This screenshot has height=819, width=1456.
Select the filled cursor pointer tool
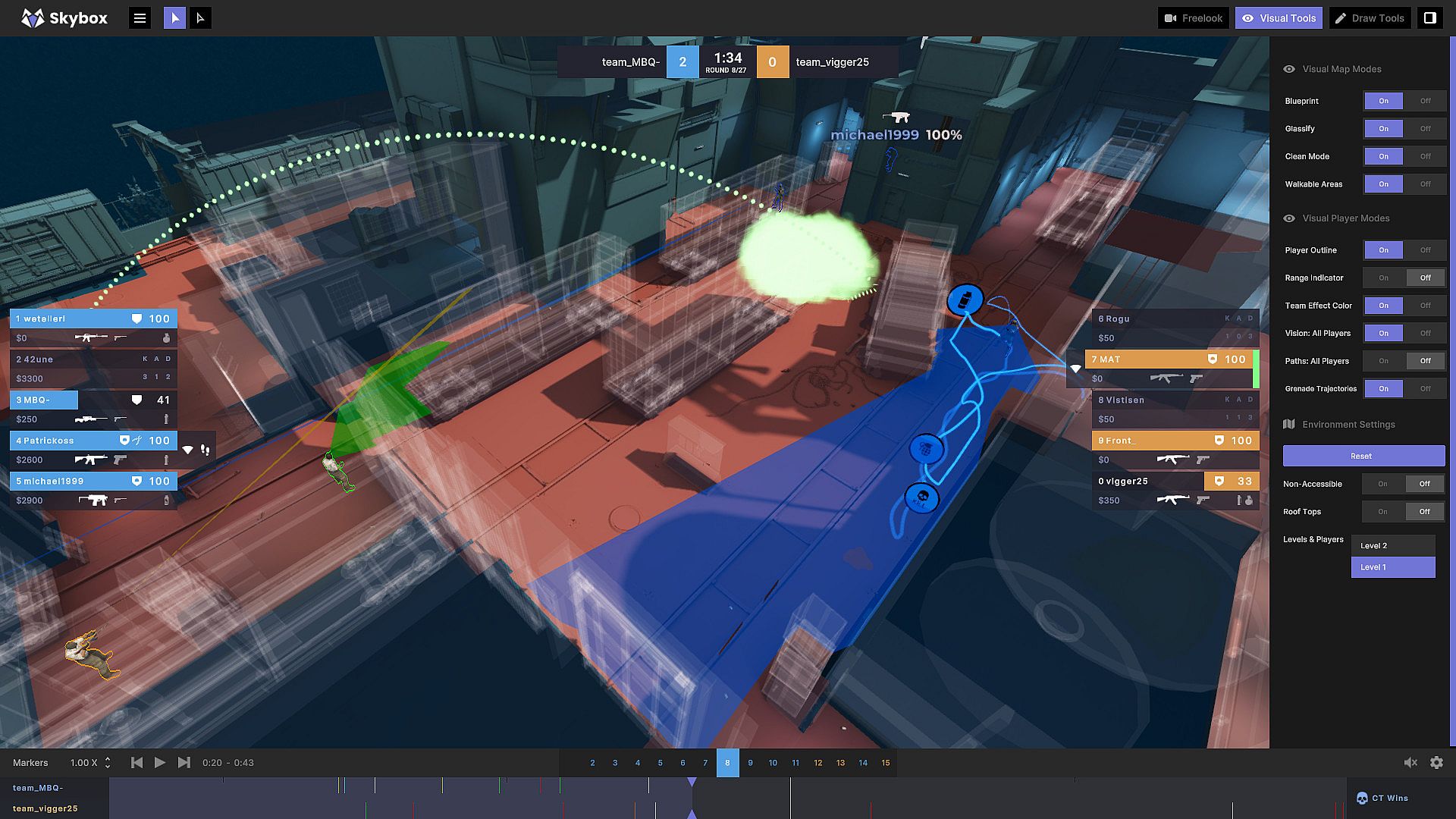[174, 18]
